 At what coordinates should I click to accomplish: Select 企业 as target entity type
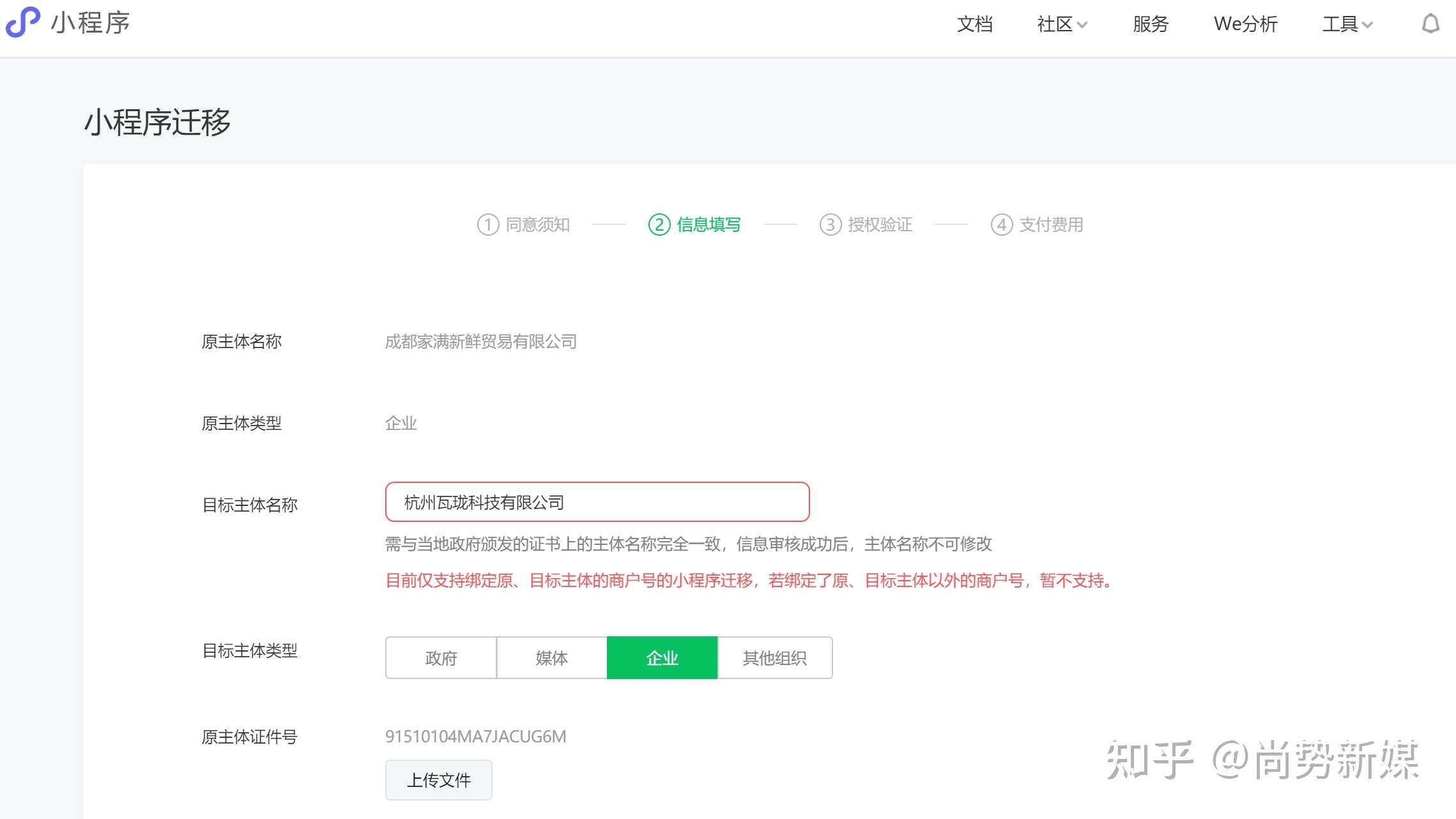pyautogui.click(x=662, y=658)
